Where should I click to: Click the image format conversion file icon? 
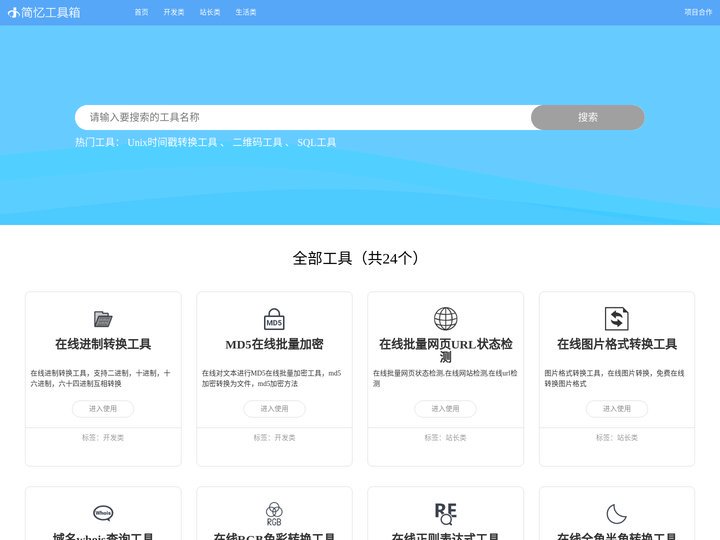coord(617,319)
